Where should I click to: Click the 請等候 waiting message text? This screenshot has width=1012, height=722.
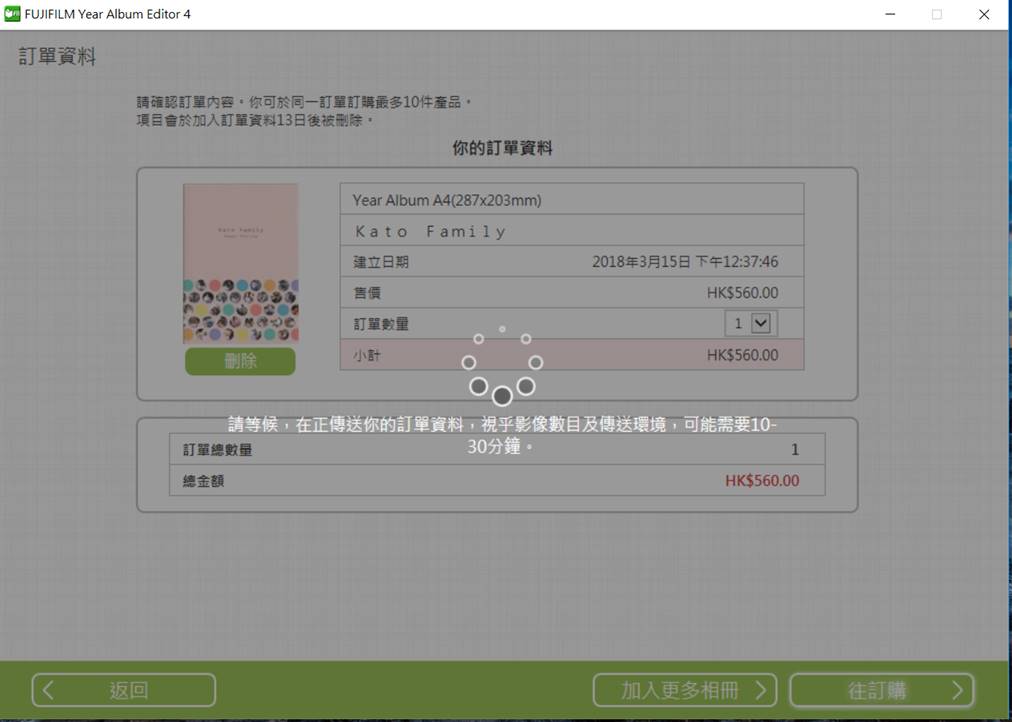[502, 435]
